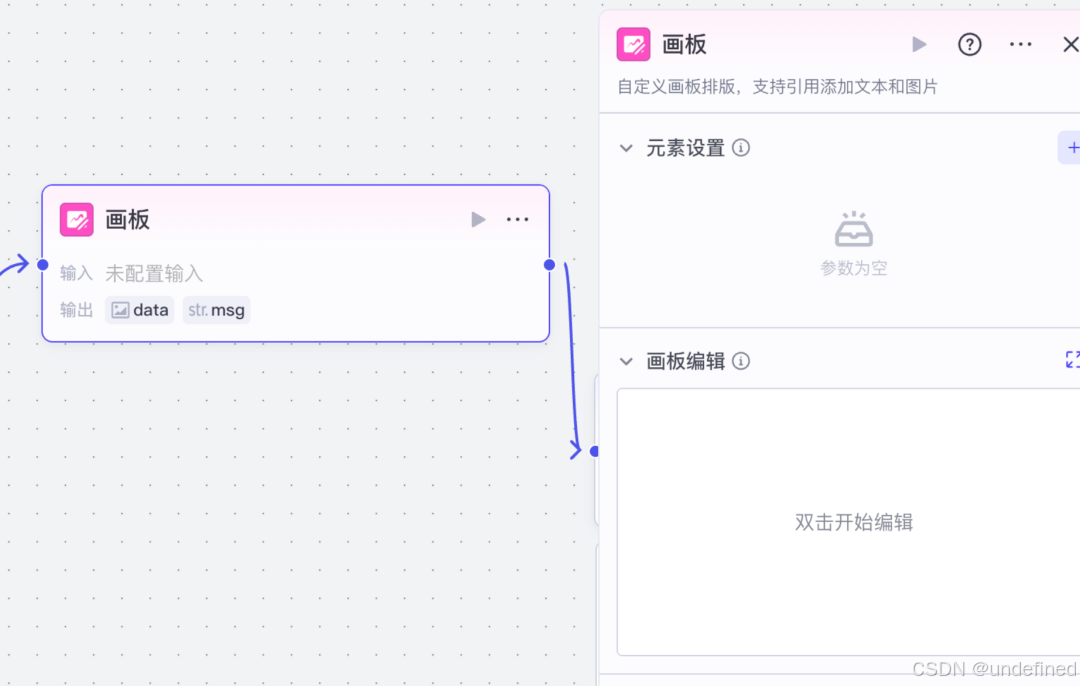The height and width of the screenshot is (686, 1080).
Task: Click the 画板 title in the panel header
Action: [684, 45]
